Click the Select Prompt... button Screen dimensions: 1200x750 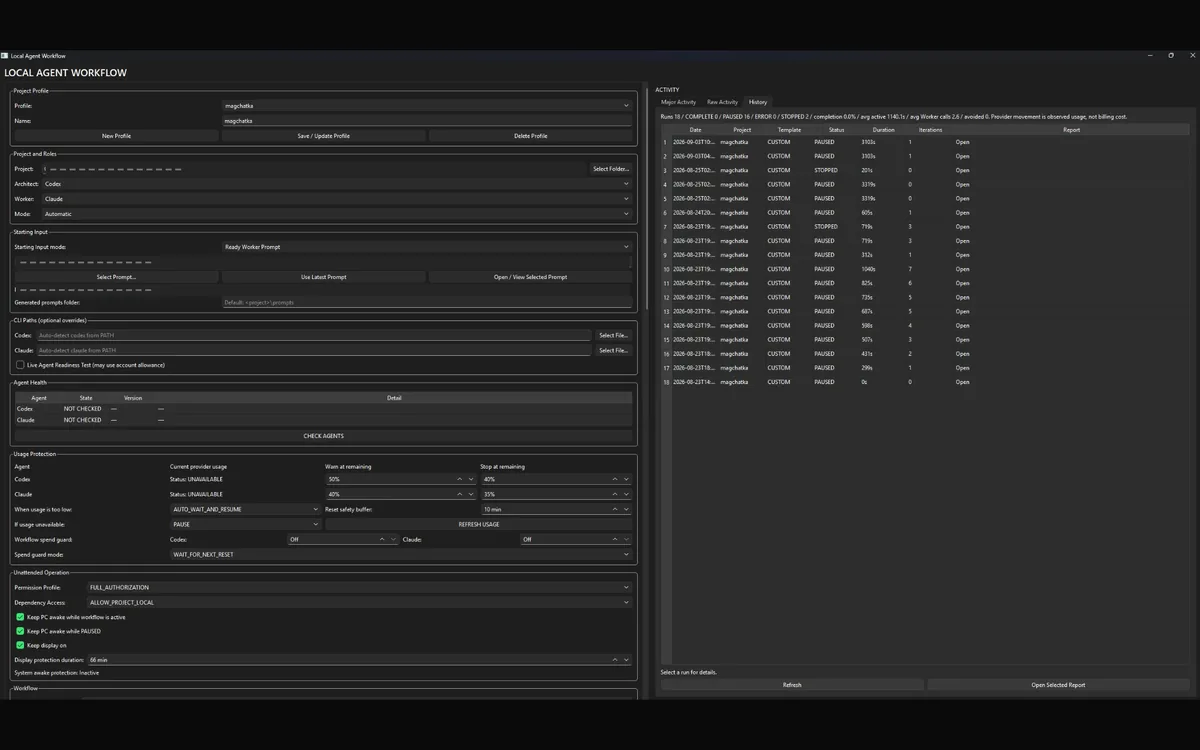(116, 277)
